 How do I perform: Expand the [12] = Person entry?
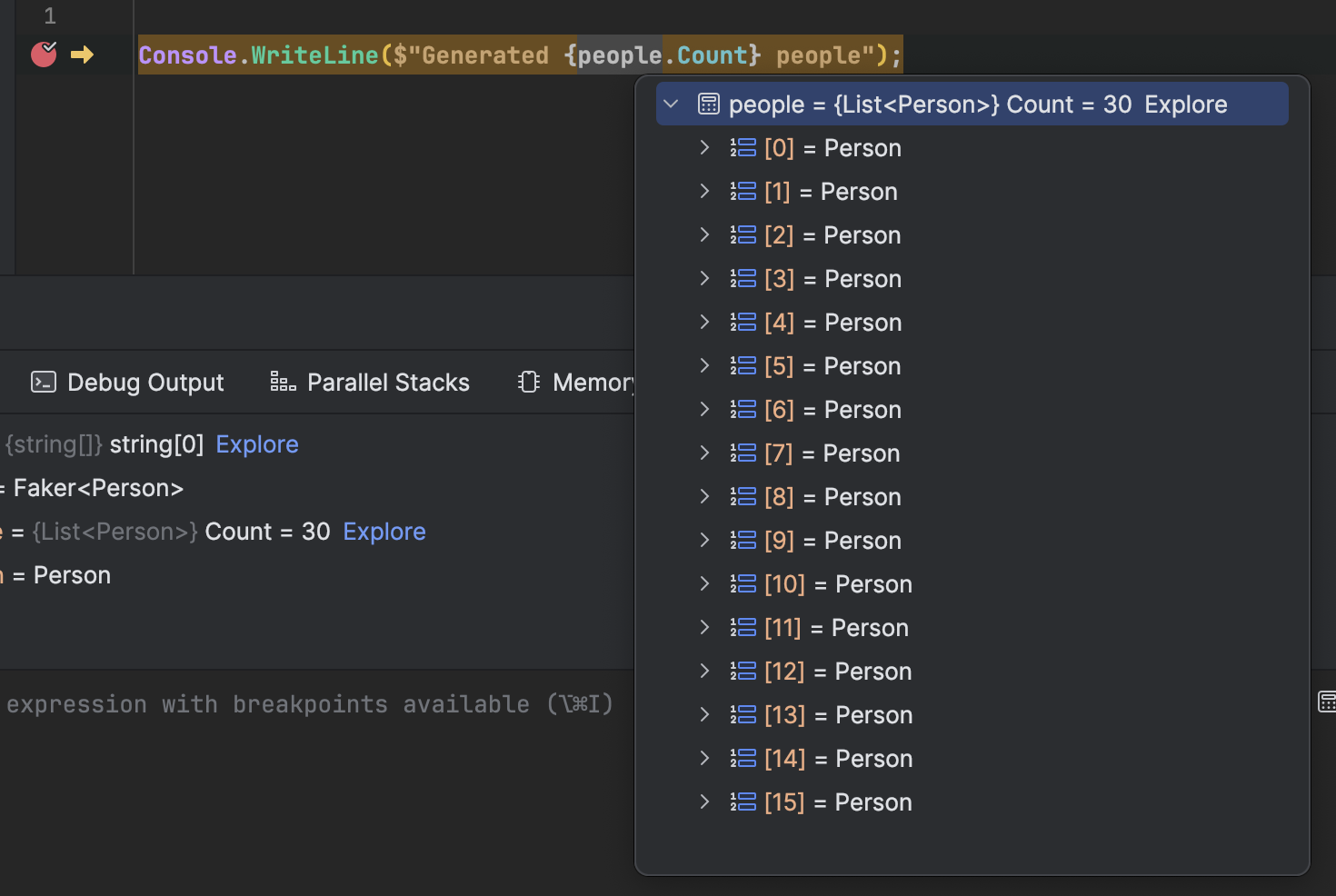pos(704,672)
